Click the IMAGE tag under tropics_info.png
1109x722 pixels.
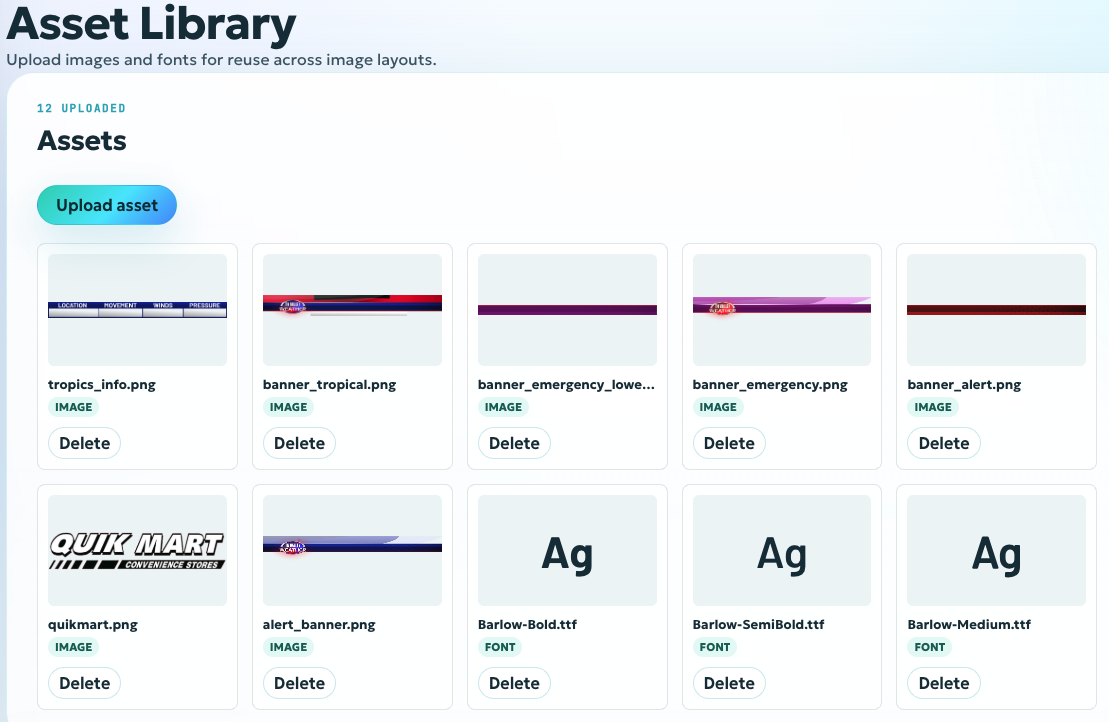[x=74, y=407]
